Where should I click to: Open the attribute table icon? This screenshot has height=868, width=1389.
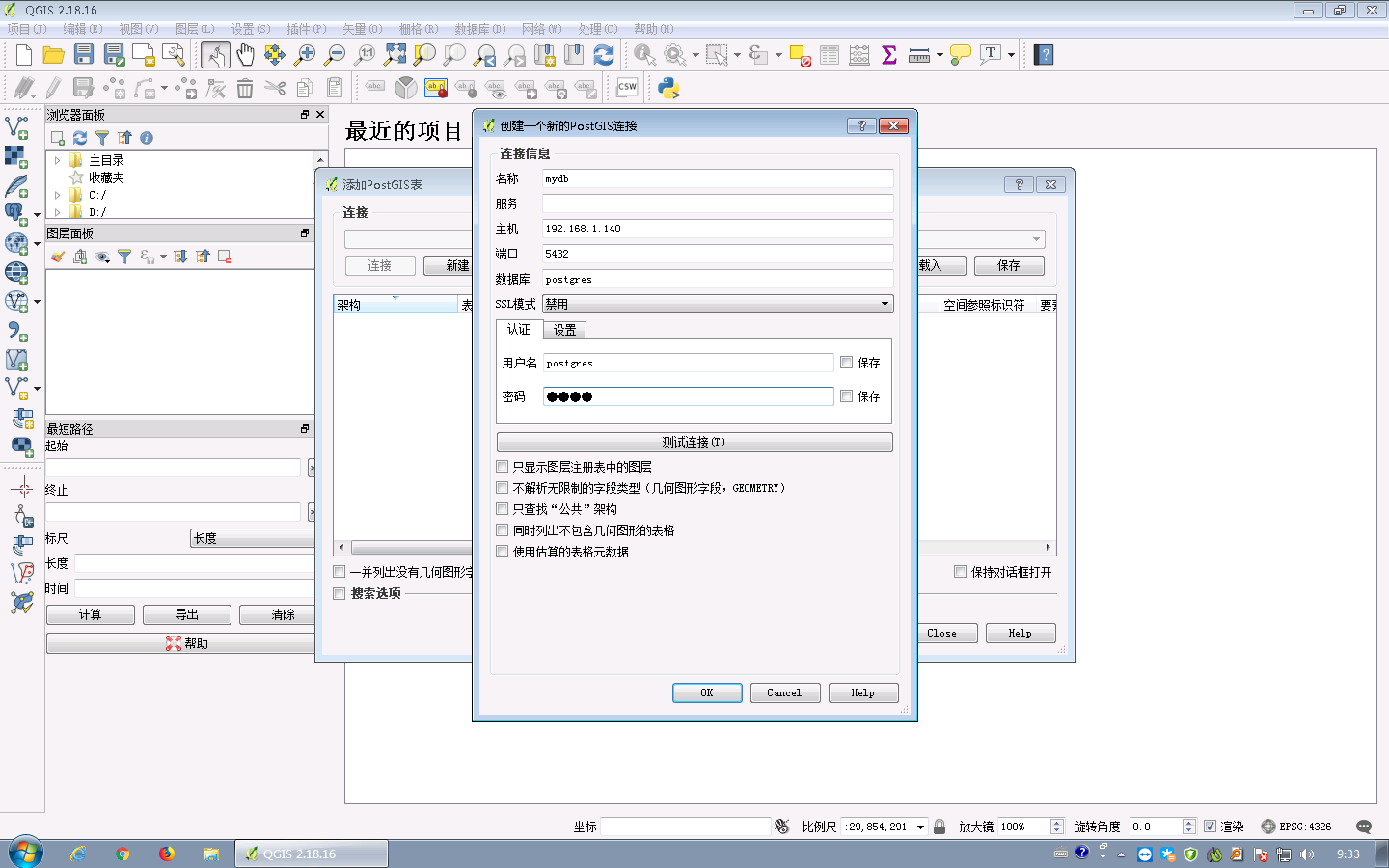click(830, 55)
